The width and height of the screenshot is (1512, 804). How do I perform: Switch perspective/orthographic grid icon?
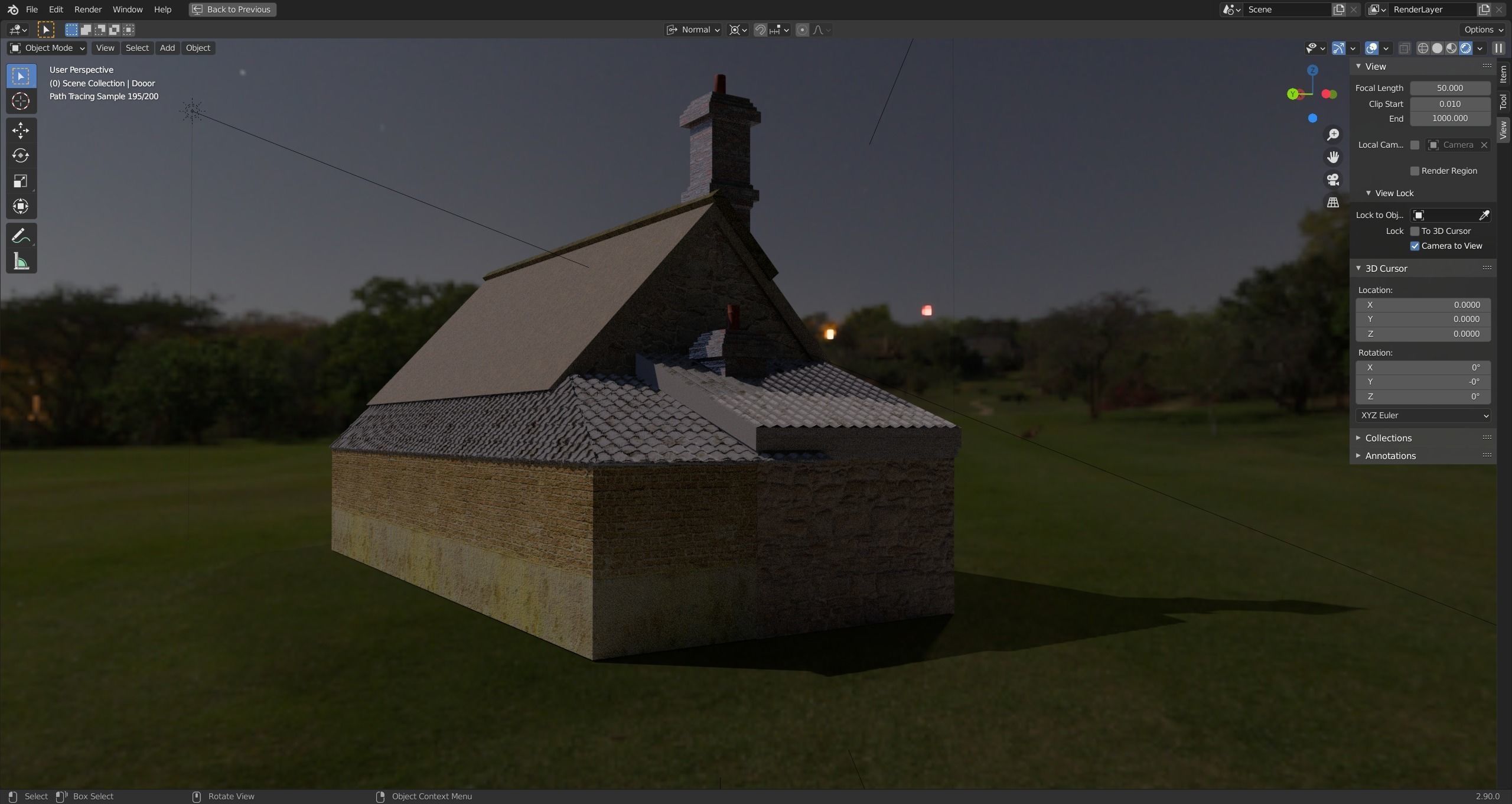coord(1333,202)
